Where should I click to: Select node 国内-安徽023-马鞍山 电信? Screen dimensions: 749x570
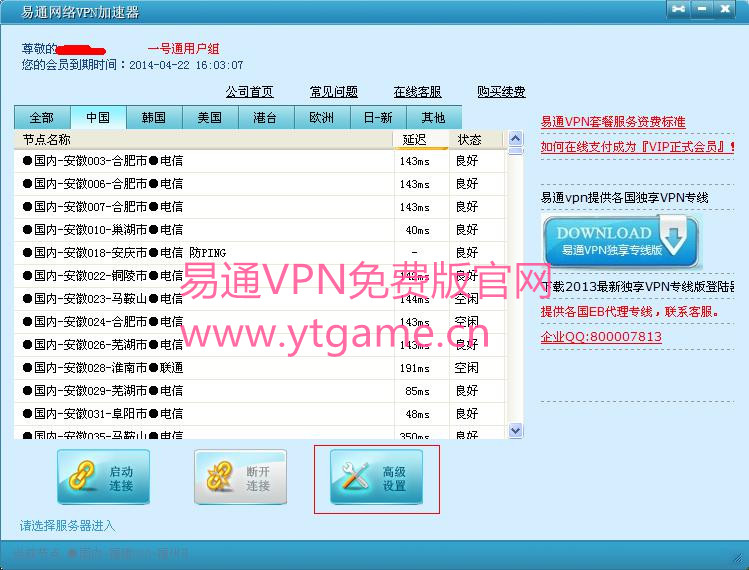point(259,299)
